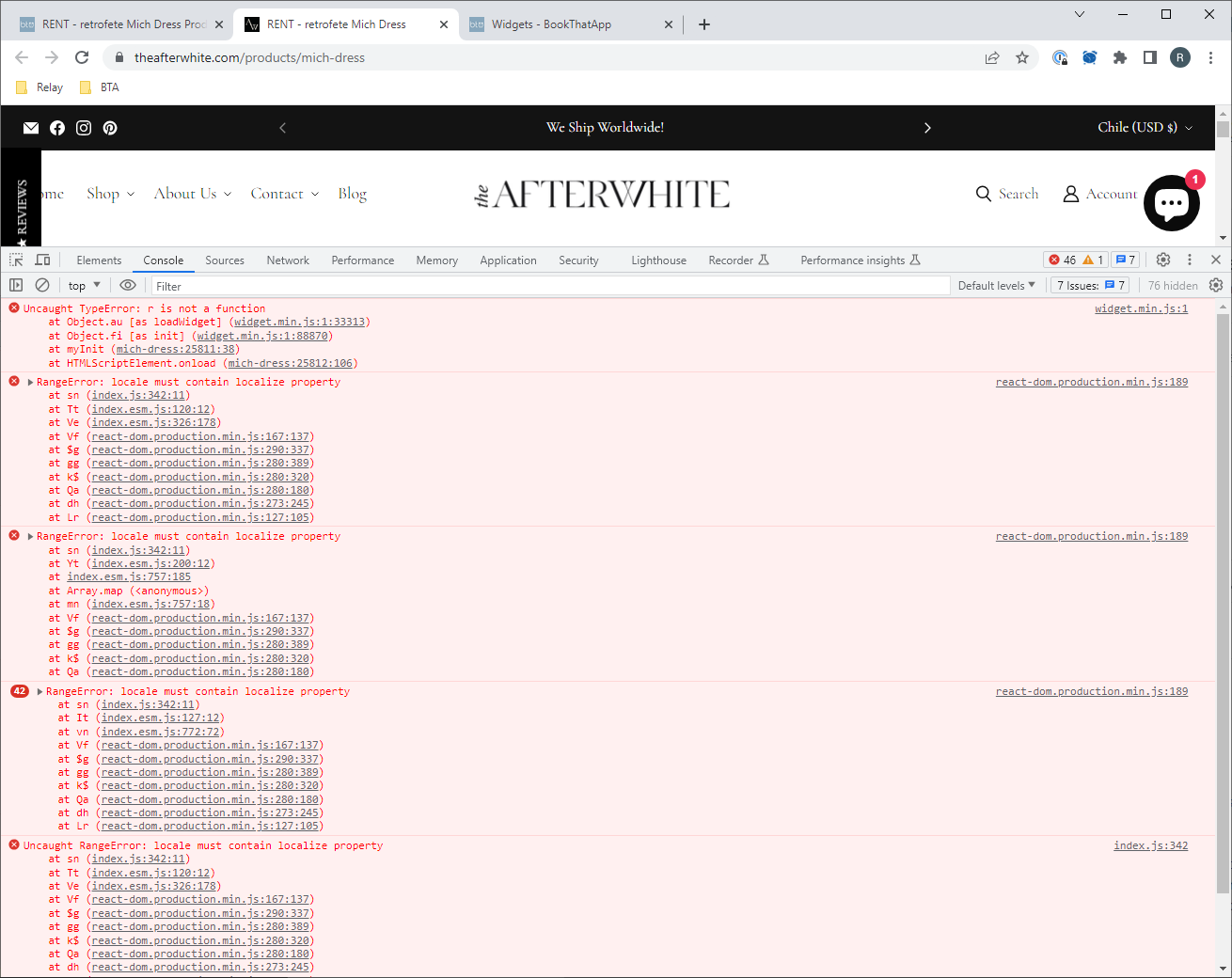Open the Instagram icon in header

pos(84,128)
